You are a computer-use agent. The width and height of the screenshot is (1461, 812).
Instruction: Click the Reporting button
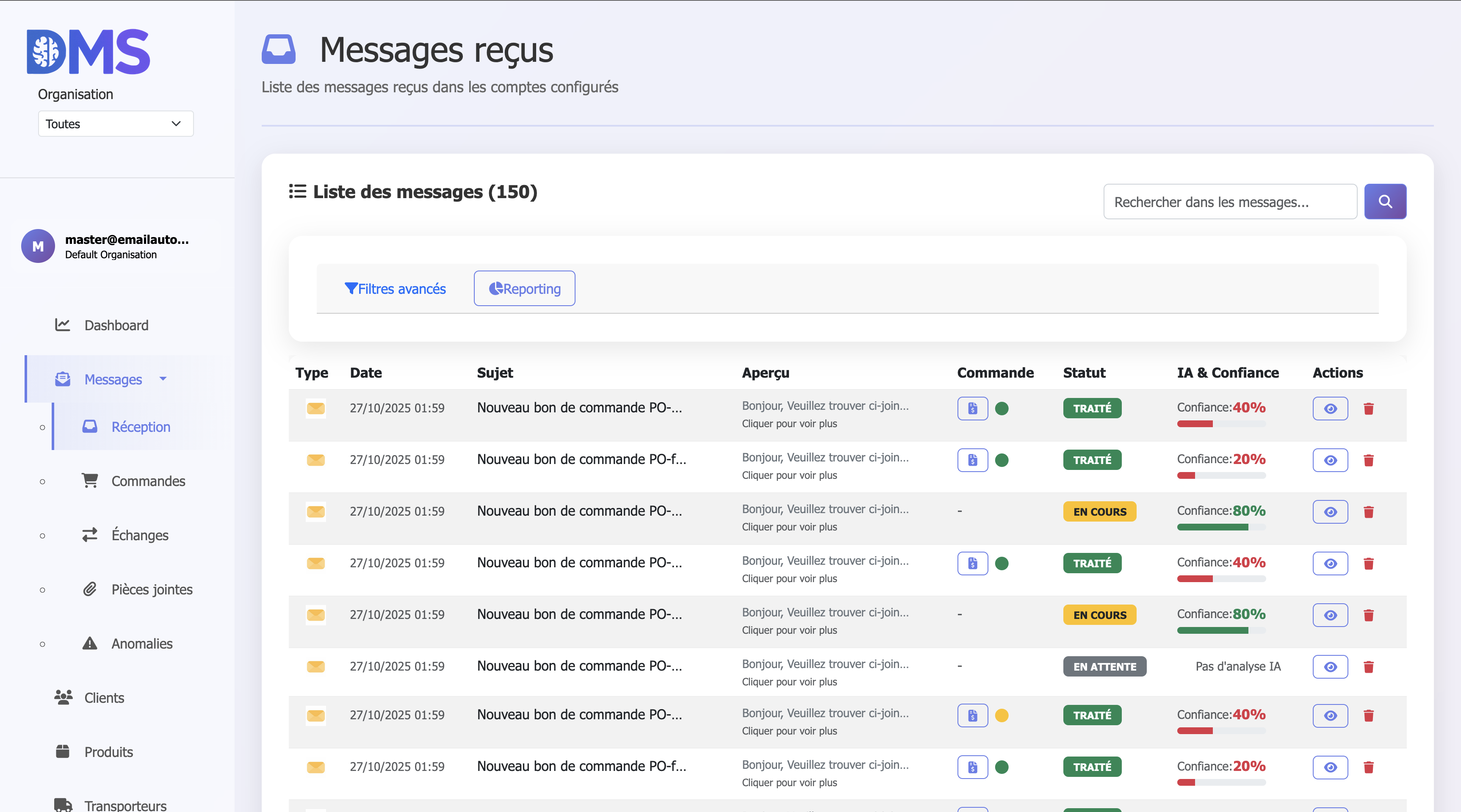[524, 289]
